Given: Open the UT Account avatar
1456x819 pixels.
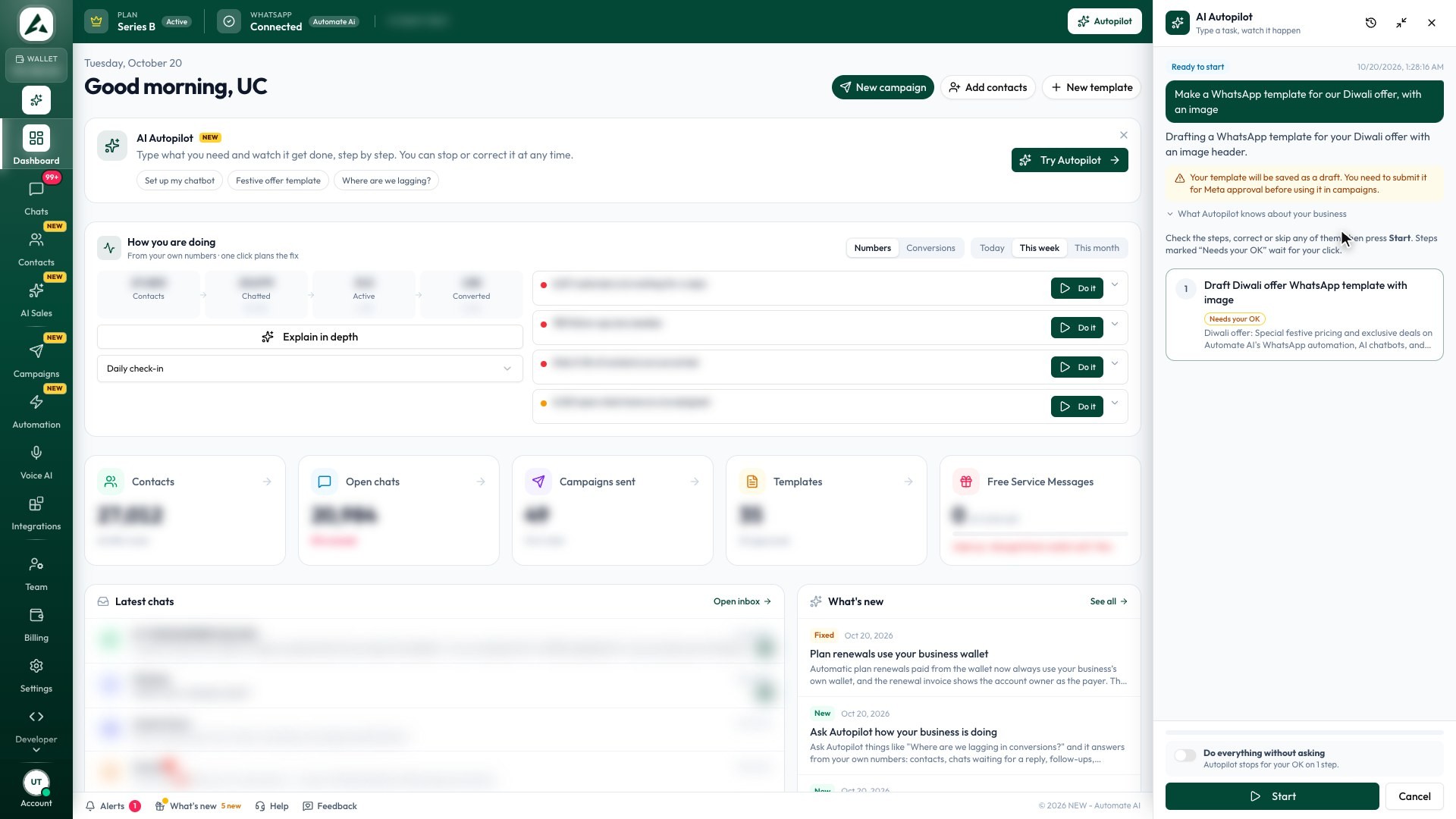Looking at the screenshot, I should point(36,789).
